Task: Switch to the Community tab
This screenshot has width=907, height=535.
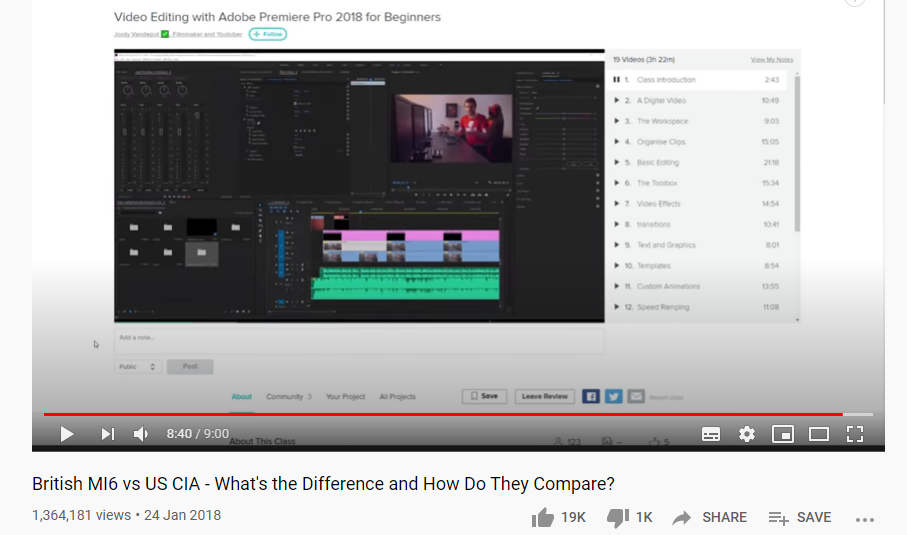Action: (289, 397)
